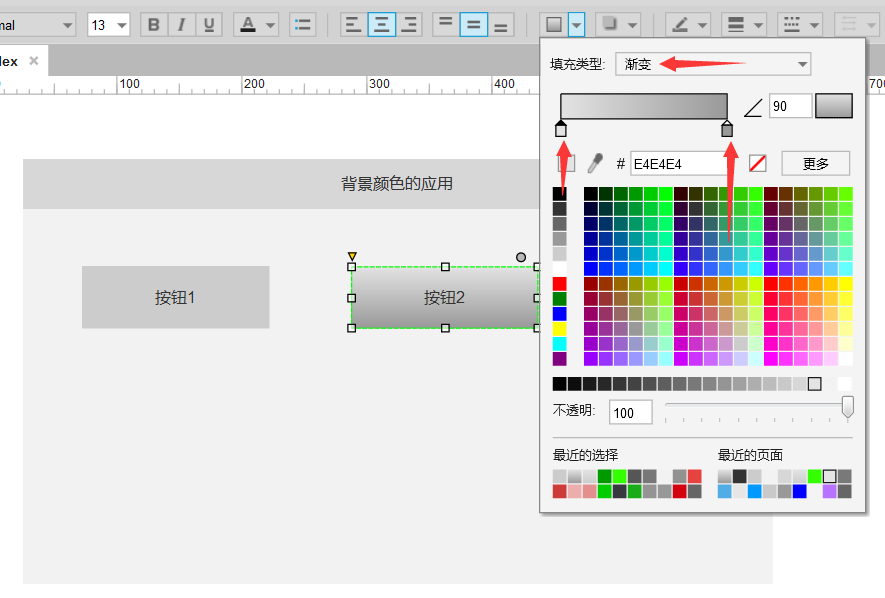This screenshot has height=598, width=885.
Task: Open the line pattern dropdown arrow
Action: (x=814, y=25)
